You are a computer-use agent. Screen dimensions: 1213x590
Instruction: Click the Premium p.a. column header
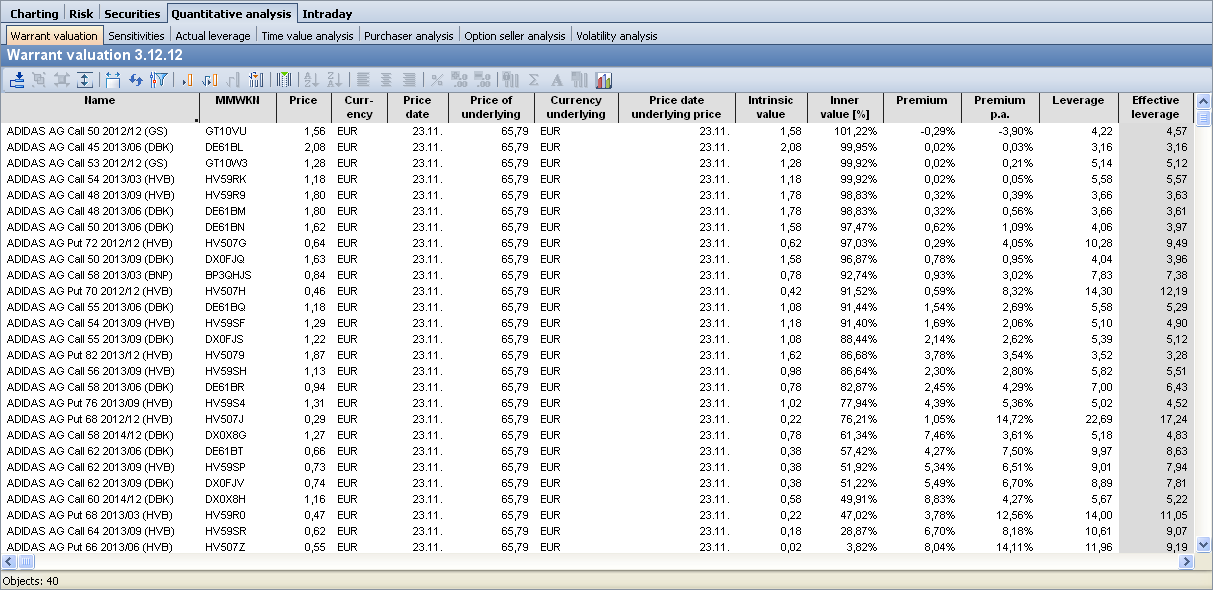999,107
